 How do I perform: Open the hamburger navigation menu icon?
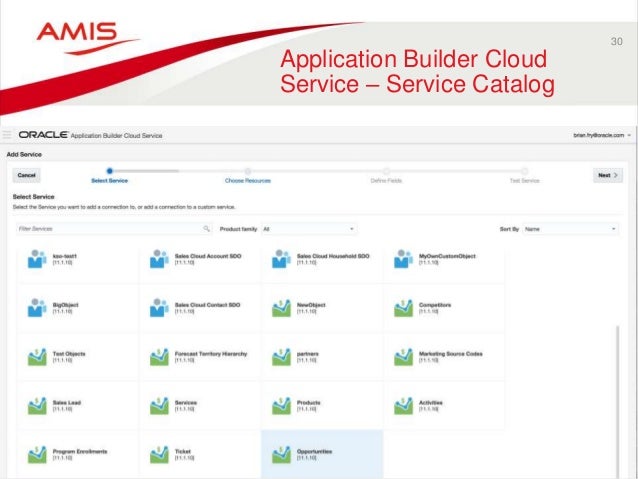[x=7, y=135]
